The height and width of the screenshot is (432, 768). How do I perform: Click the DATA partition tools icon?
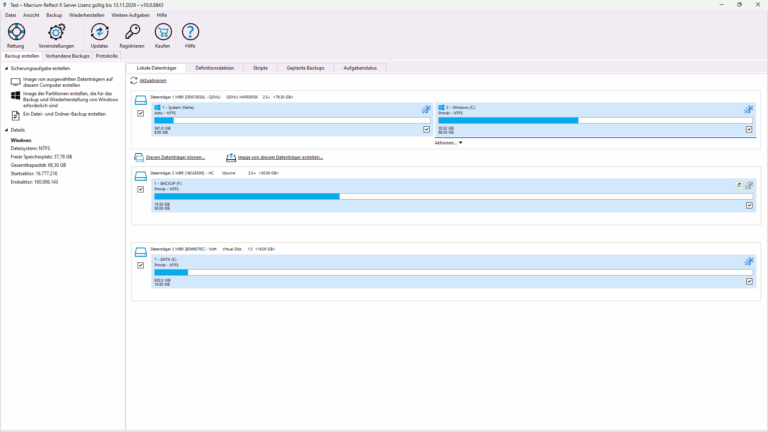(x=748, y=261)
